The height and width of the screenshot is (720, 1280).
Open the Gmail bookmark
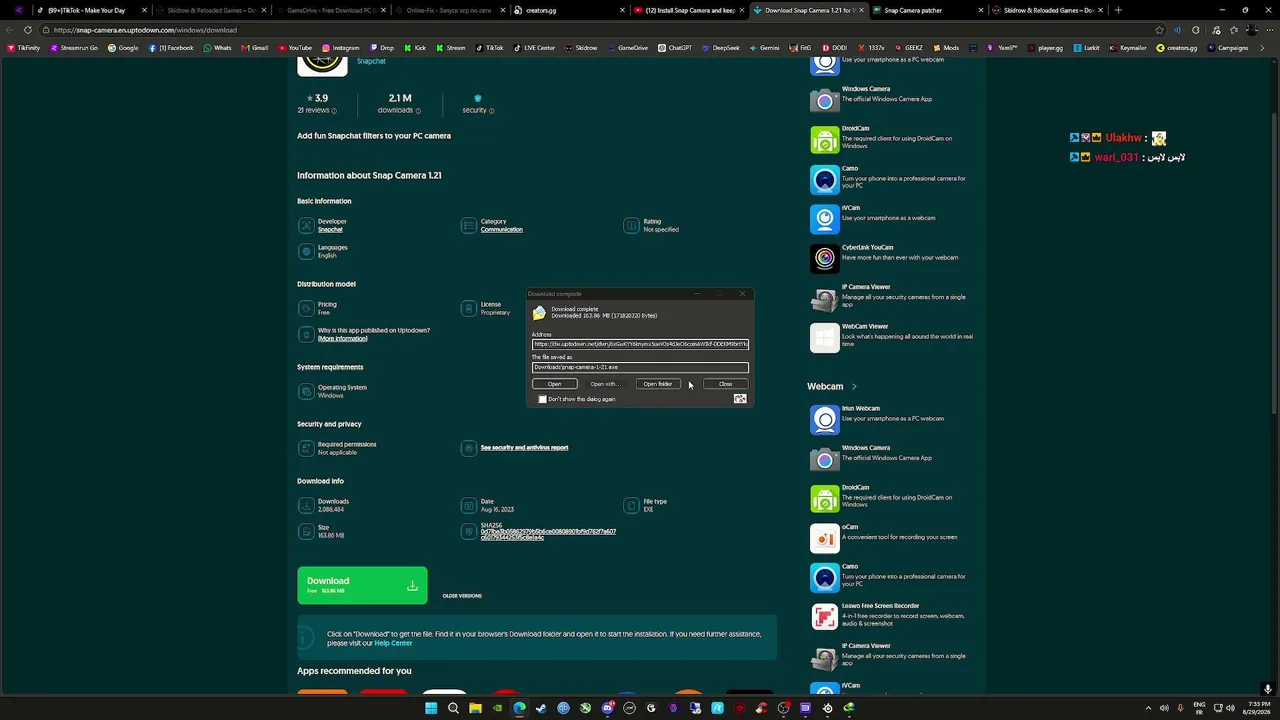pos(254,48)
